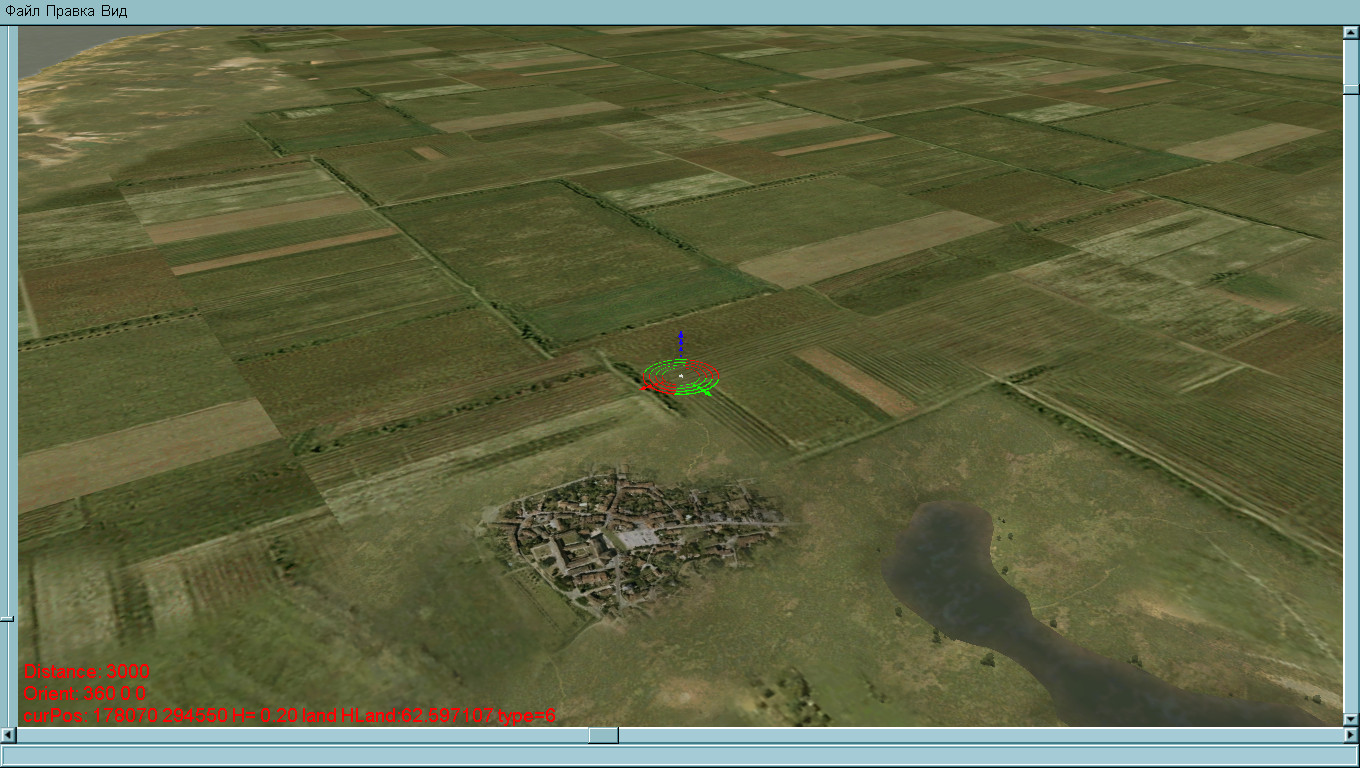Open the Вид menu
The height and width of the screenshot is (768, 1360).
(x=114, y=11)
